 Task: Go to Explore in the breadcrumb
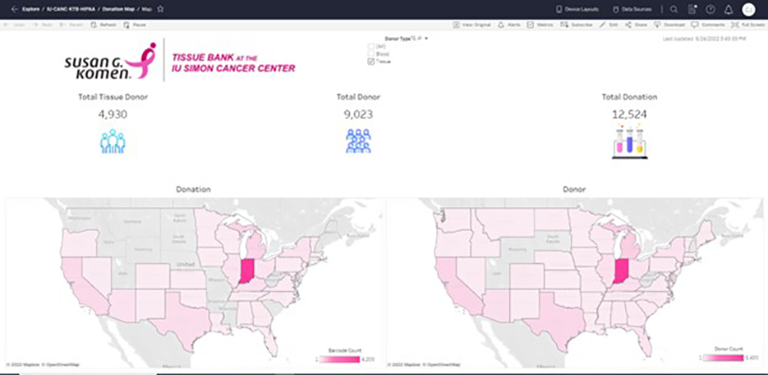[31, 9]
